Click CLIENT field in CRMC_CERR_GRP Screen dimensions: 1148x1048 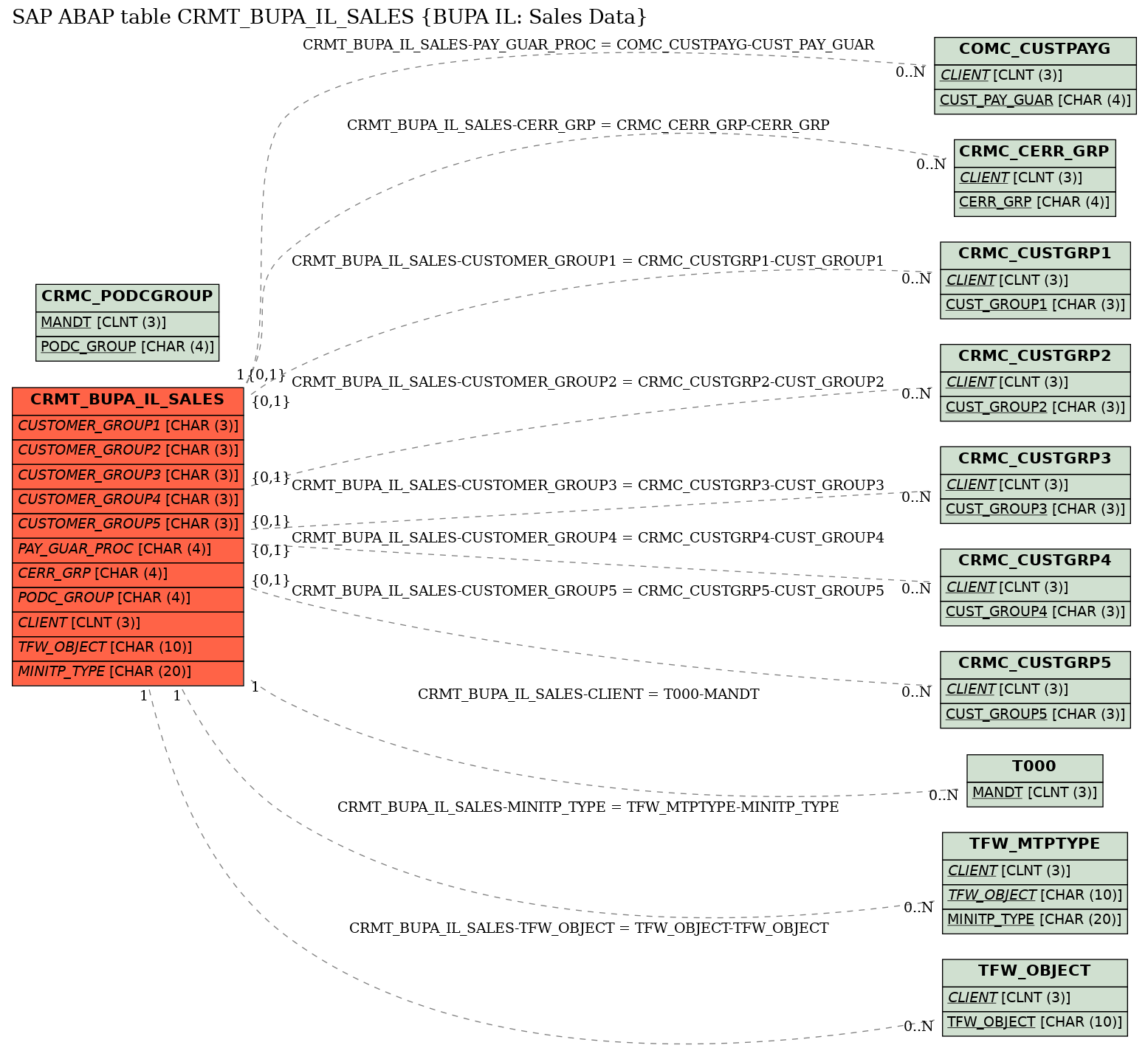tap(1034, 178)
